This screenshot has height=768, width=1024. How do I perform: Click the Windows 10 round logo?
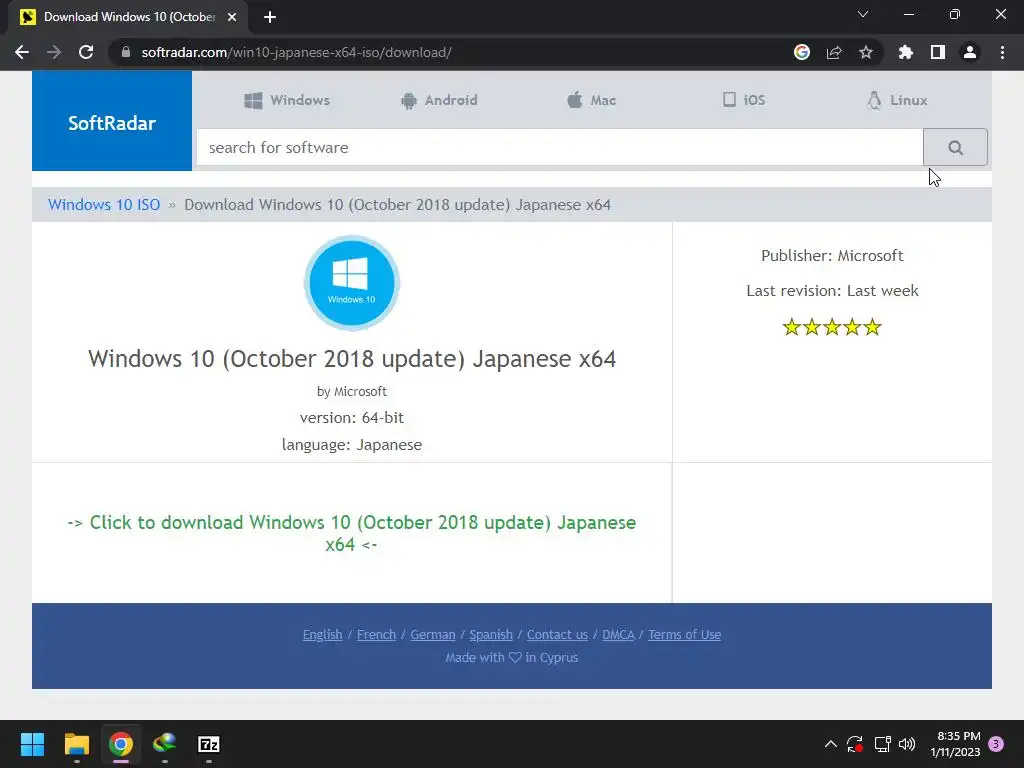(351, 282)
